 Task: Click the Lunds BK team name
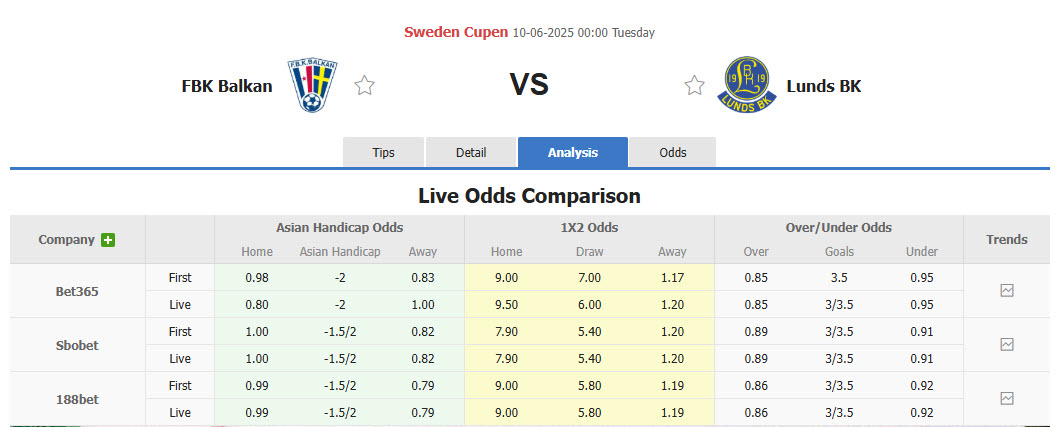click(x=824, y=86)
